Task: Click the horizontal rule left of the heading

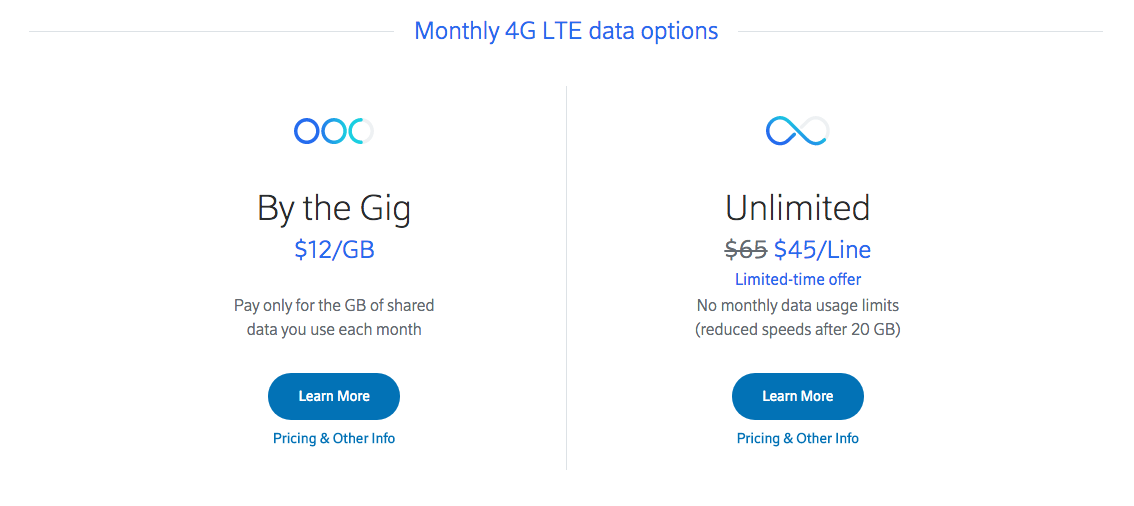Action: [x=211, y=32]
